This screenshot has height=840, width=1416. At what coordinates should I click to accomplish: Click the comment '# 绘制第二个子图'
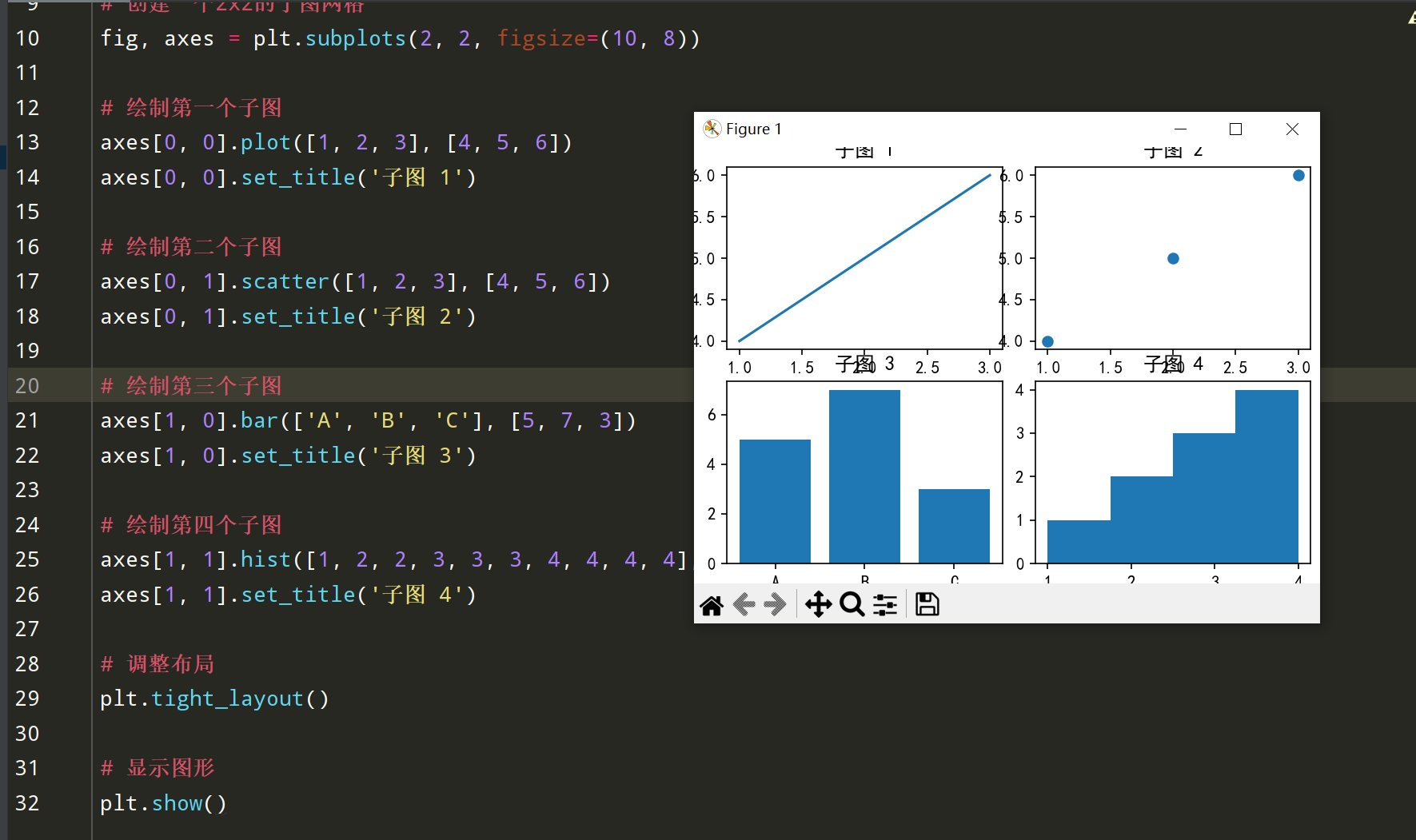click(191, 247)
